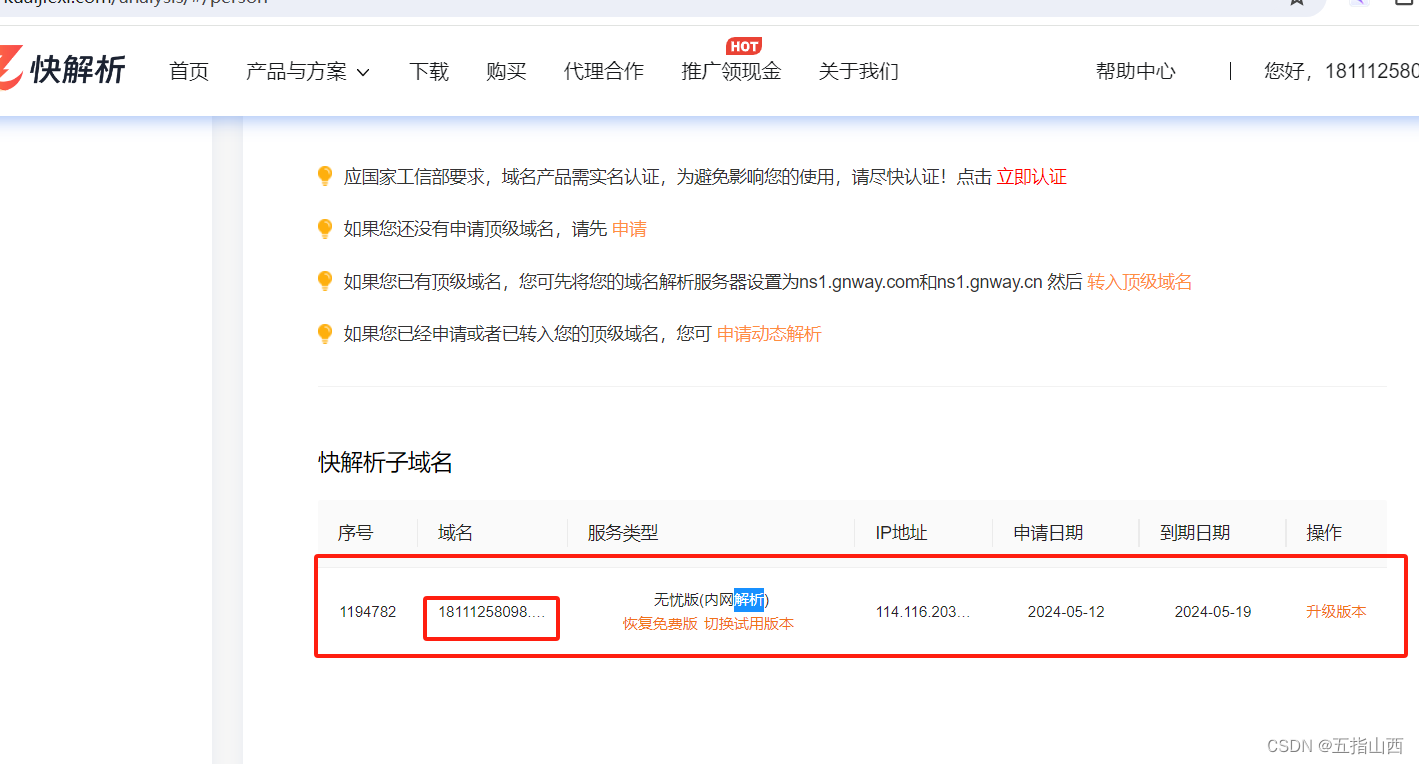Click the HOT badge icon
The image size is (1419, 764).
click(x=744, y=46)
